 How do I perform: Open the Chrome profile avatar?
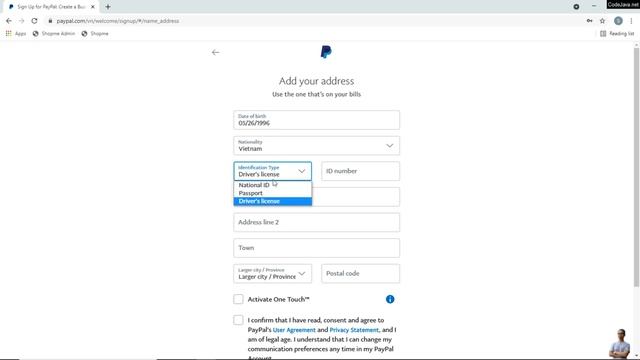coord(618,21)
